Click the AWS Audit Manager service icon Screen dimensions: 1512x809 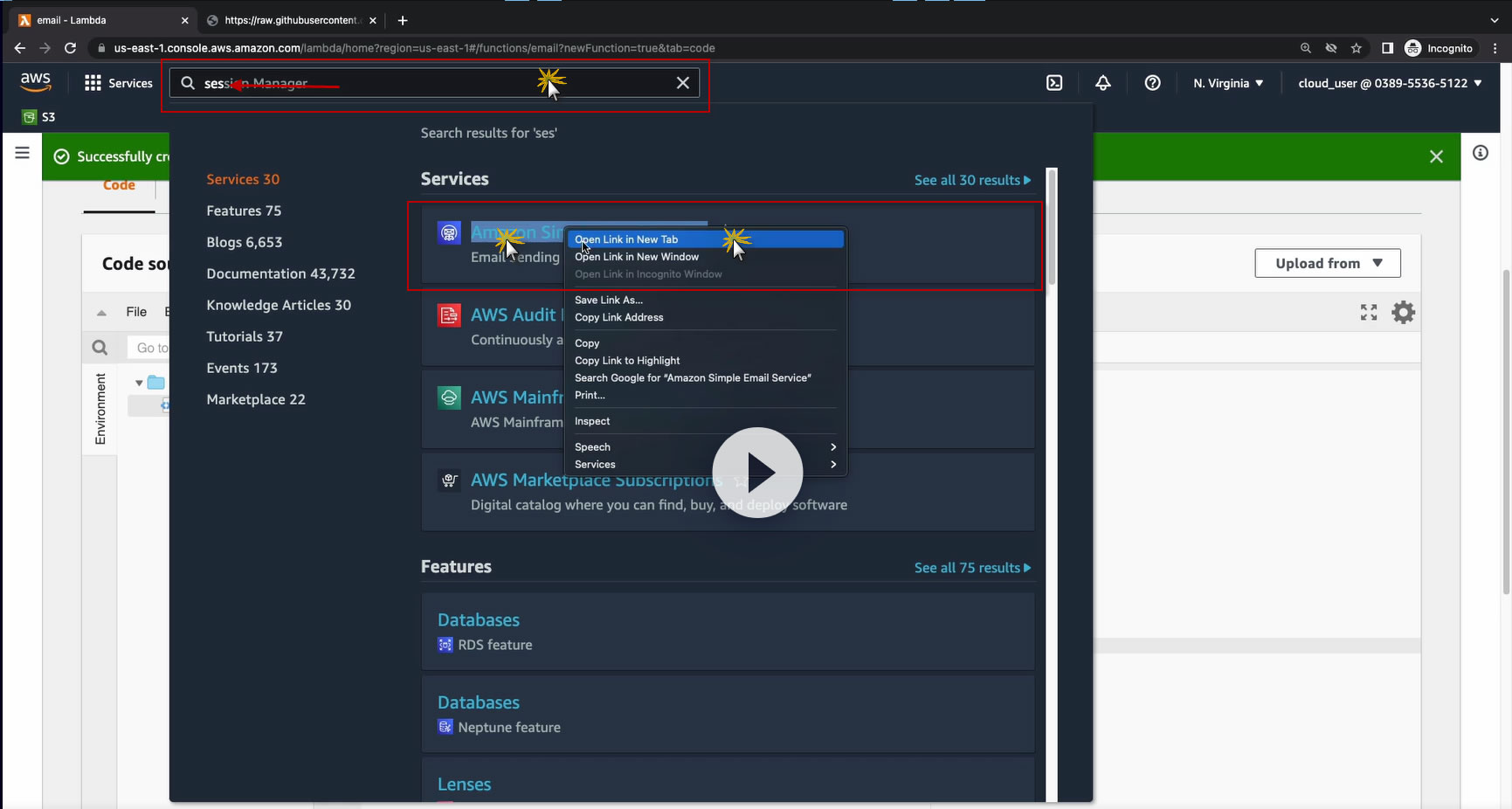449,315
